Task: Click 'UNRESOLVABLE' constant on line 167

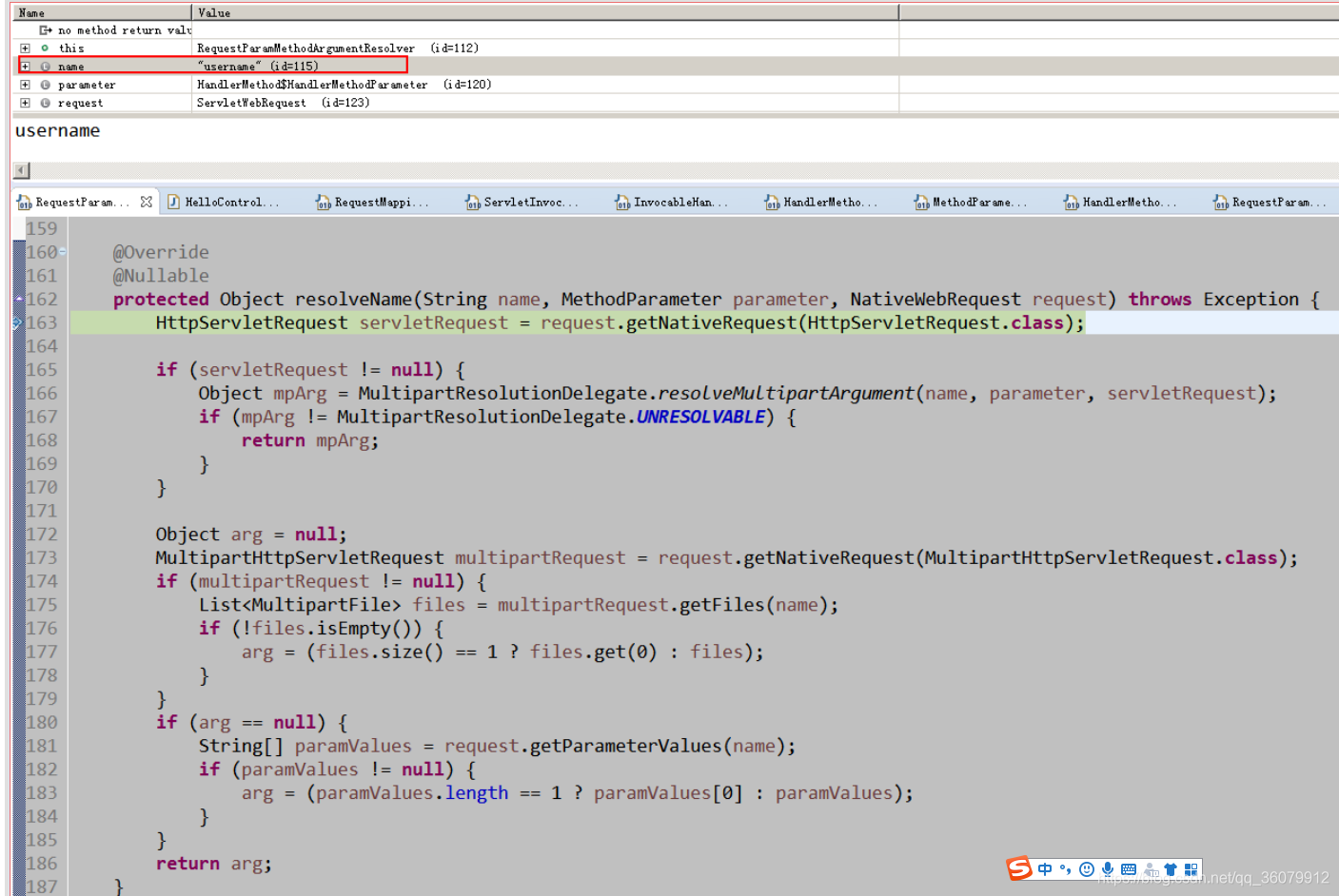Action: coord(700,417)
